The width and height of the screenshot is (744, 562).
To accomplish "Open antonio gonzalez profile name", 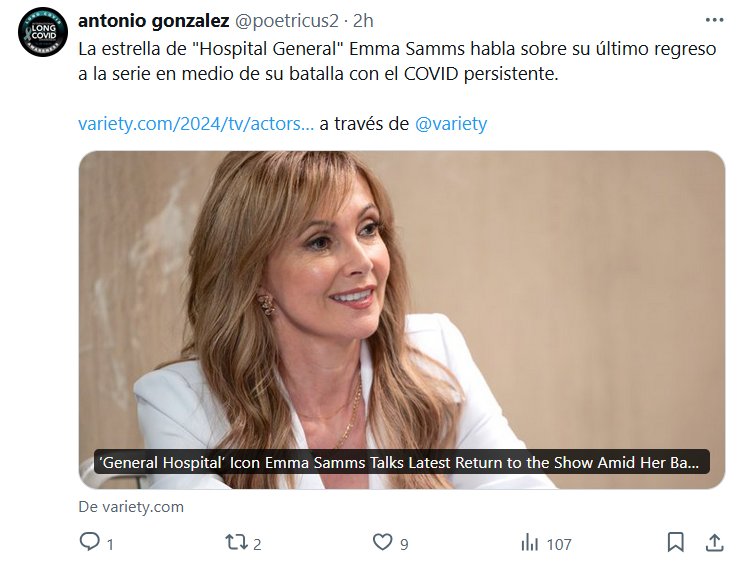I will (x=153, y=21).
